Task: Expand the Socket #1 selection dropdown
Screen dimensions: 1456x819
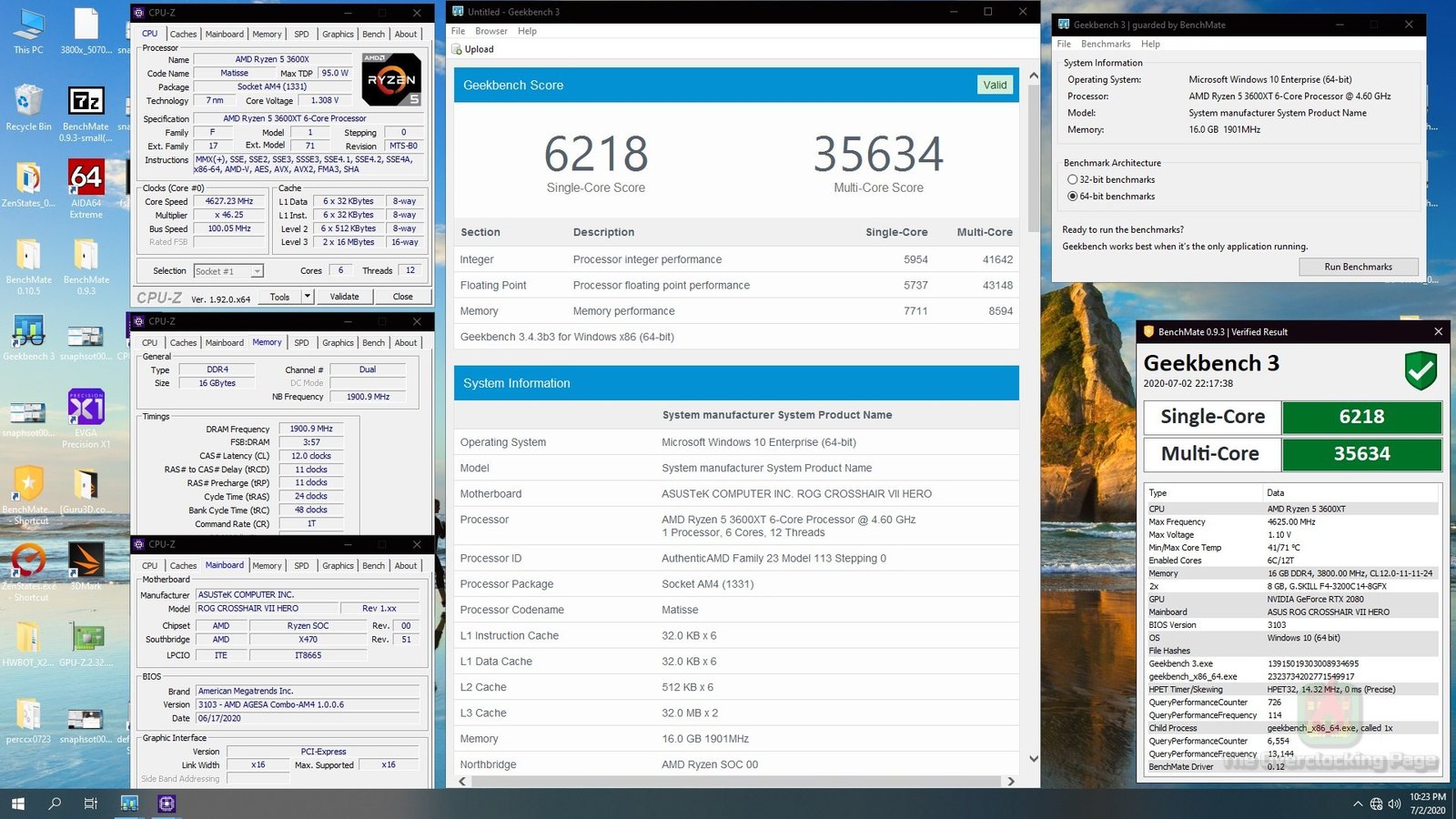Action: tap(258, 271)
